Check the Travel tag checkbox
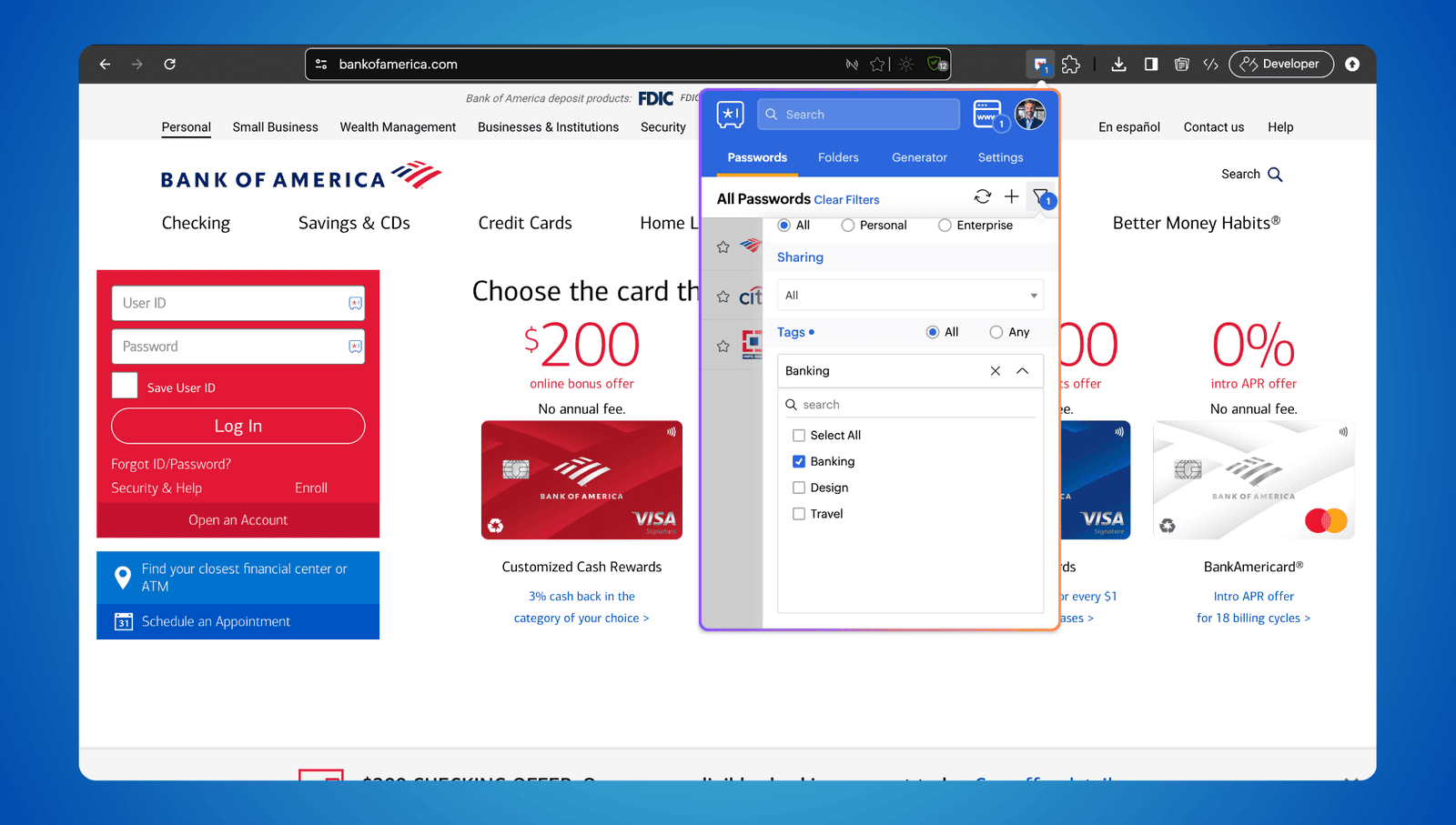 click(x=799, y=514)
